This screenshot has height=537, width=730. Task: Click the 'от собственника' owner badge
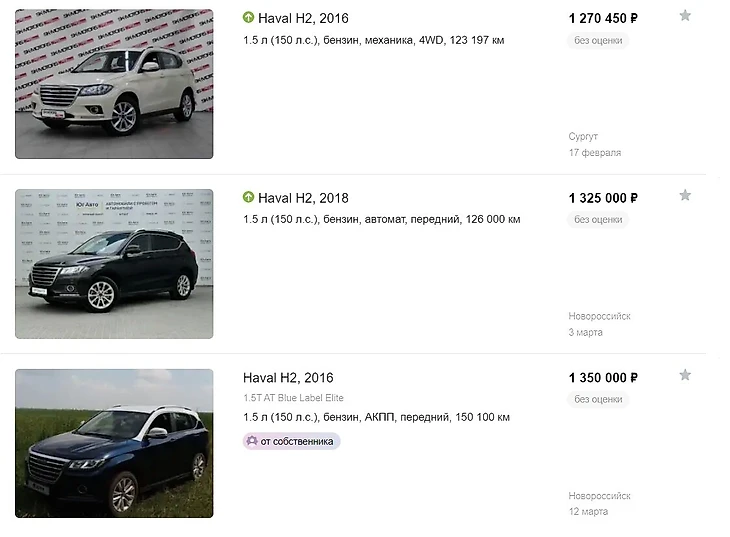coord(292,441)
